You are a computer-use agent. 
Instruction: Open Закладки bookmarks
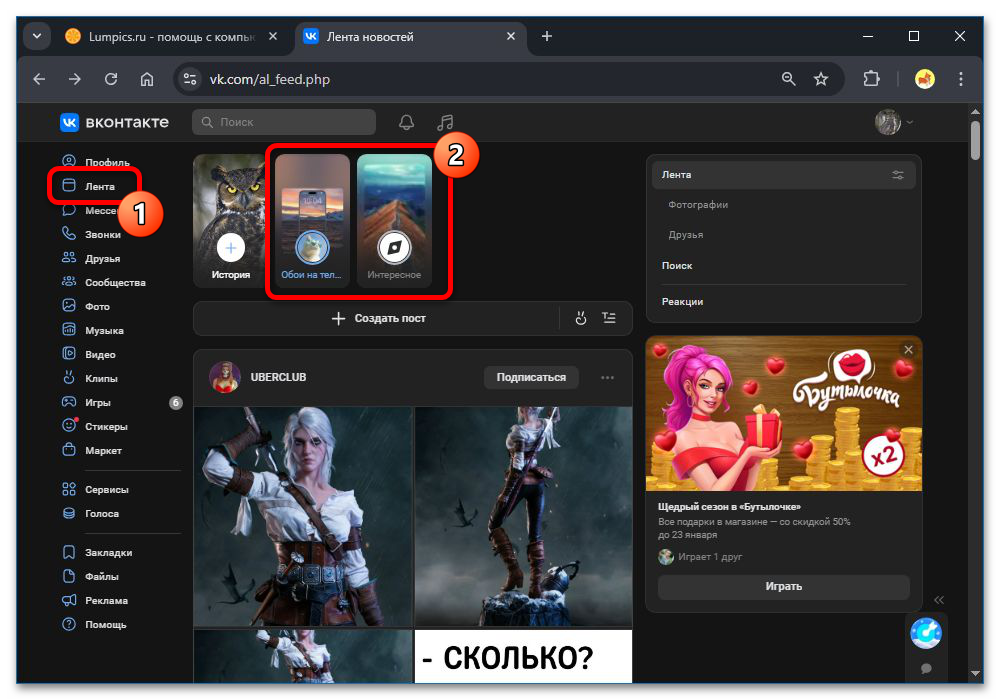click(x=96, y=552)
